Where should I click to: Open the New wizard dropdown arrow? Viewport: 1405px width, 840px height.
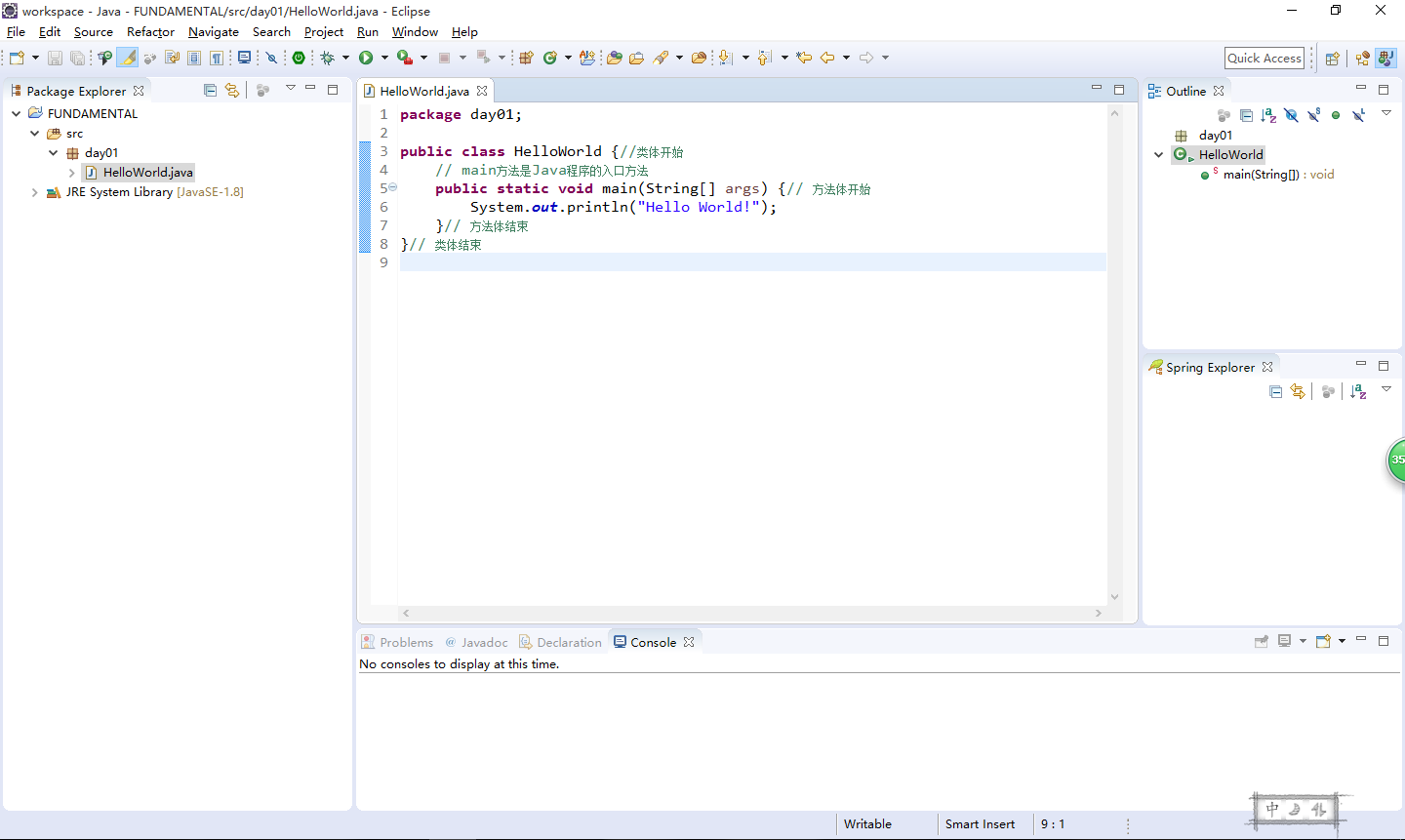click(x=35, y=58)
